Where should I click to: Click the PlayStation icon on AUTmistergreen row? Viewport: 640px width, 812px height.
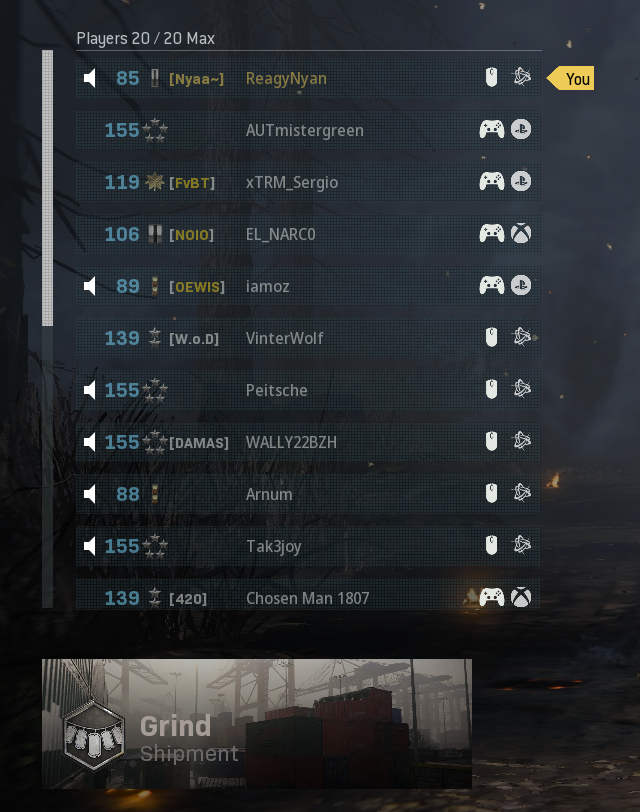(521, 129)
